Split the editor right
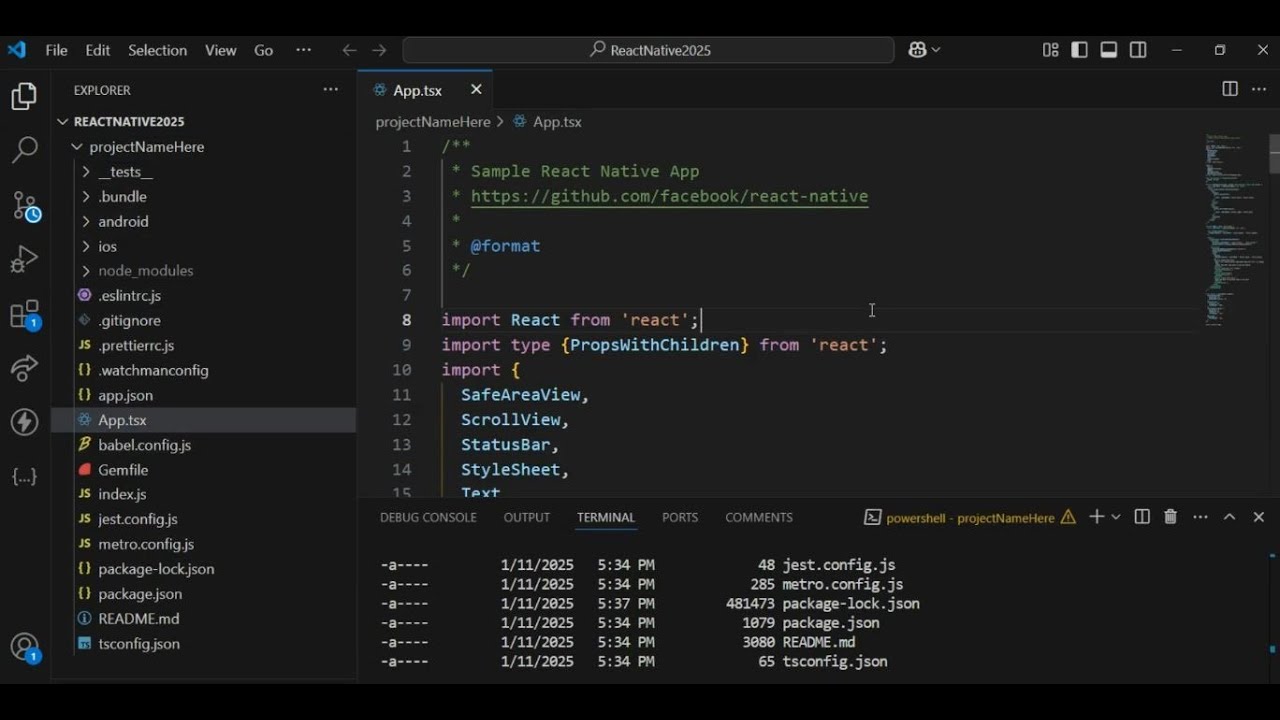Viewport: 1280px width, 720px height. 1230,89
